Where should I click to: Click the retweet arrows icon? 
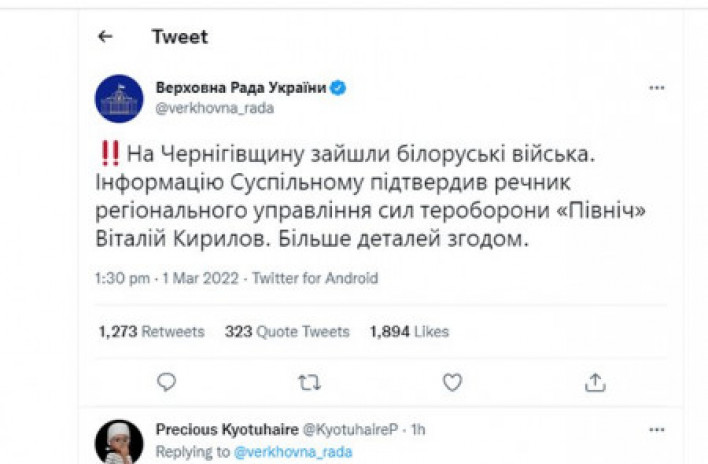pyautogui.click(x=310, y=382)
